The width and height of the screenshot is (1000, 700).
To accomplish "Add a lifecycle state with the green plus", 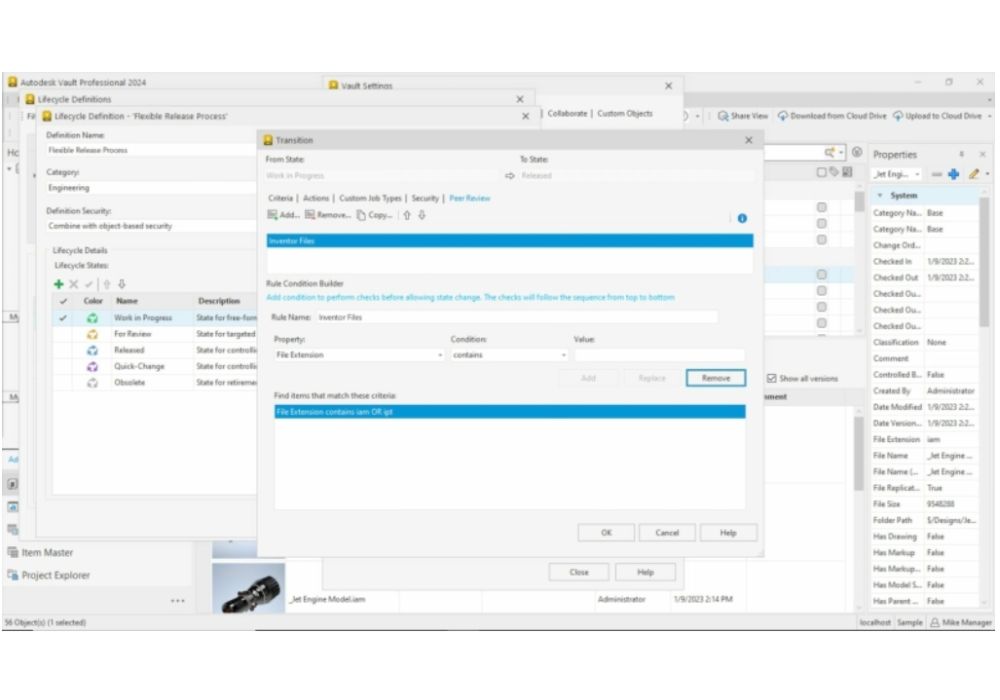I will coord(59,284).
